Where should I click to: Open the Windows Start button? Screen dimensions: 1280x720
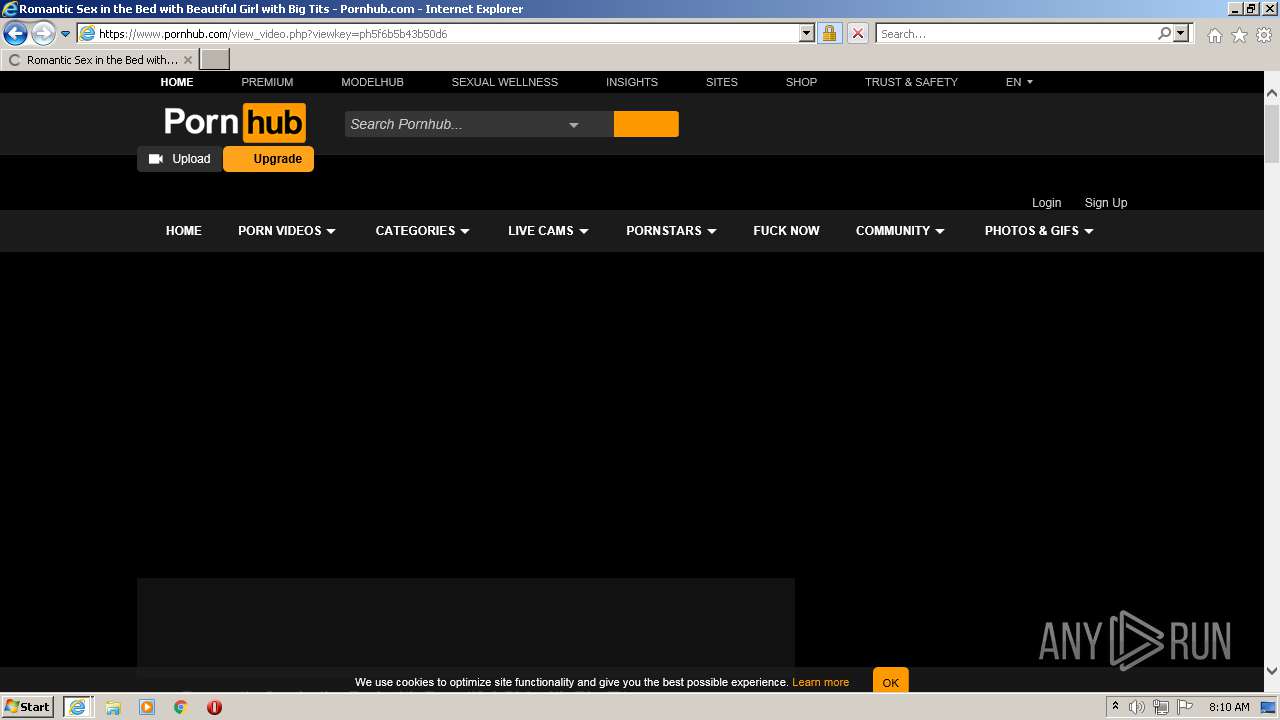[x=28, y=707]
